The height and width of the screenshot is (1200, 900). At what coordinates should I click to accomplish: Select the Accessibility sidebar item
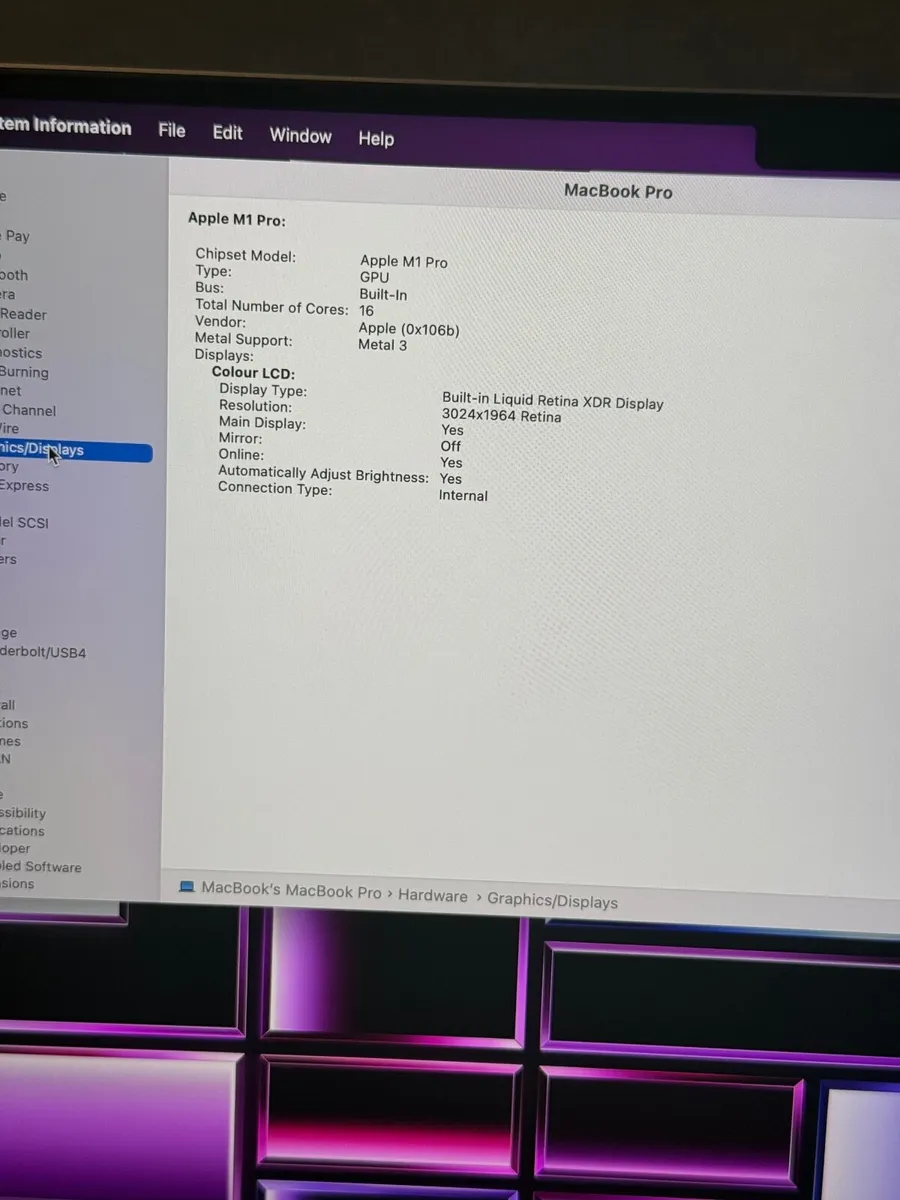tap(23, 813)
